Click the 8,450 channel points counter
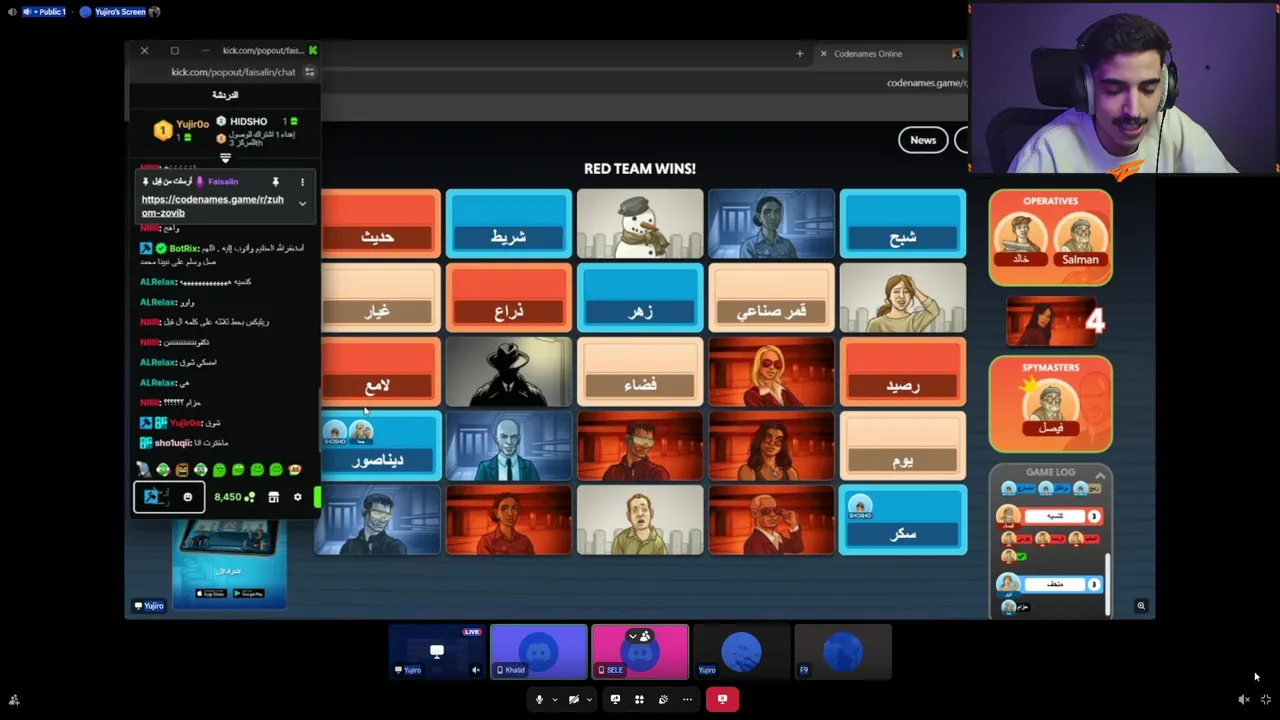The width and height of the screenshot is (1280, 720). 234,497
